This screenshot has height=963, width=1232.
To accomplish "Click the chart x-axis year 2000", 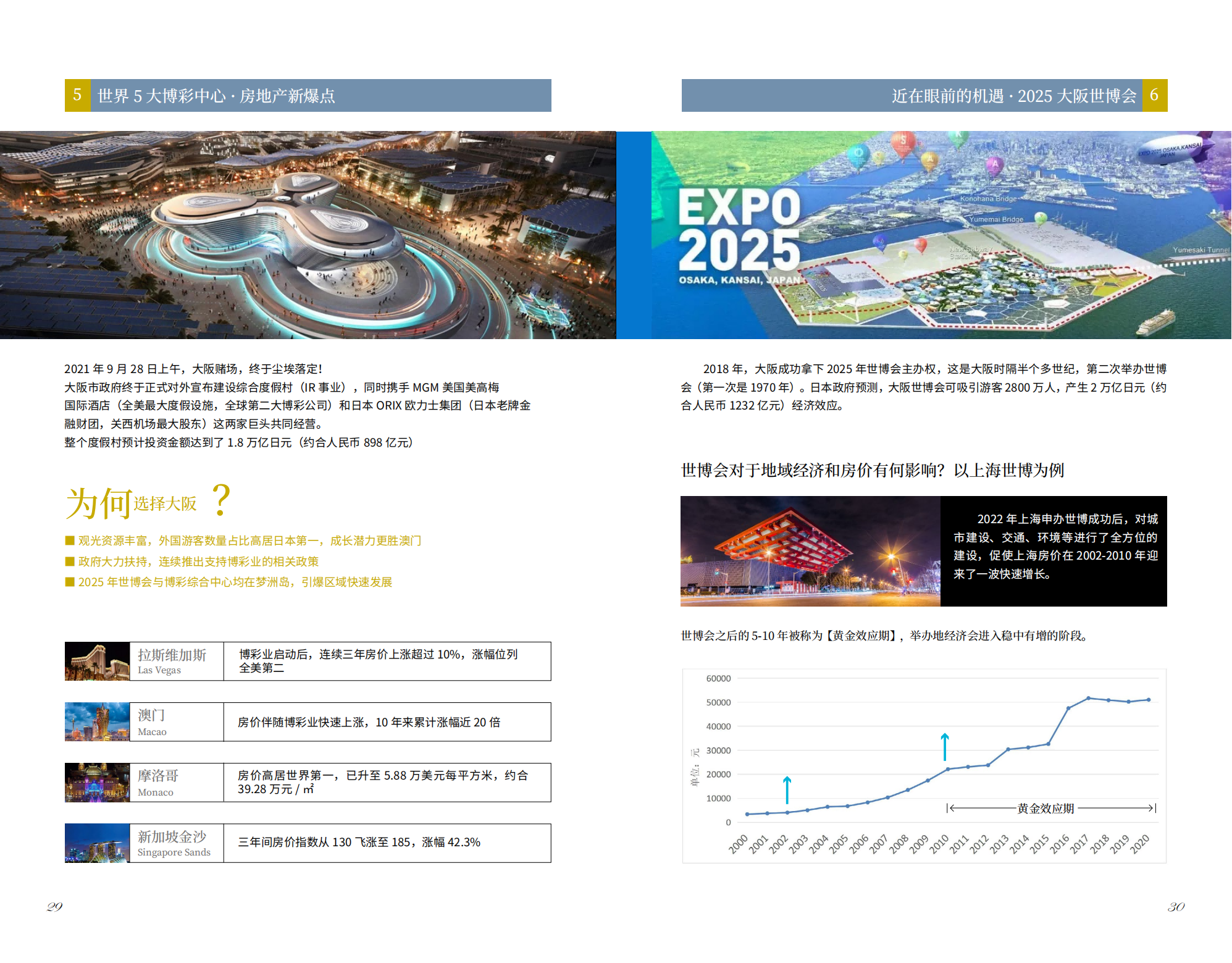I will [x=738, y=844].
